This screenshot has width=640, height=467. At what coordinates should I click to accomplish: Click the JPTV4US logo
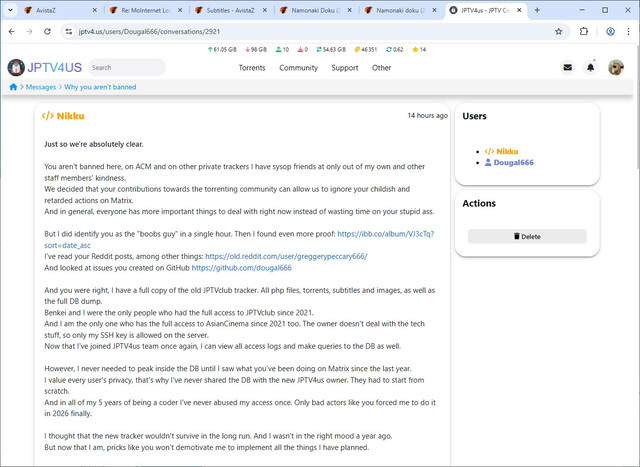pyautogui.click(x=44, y=67)
